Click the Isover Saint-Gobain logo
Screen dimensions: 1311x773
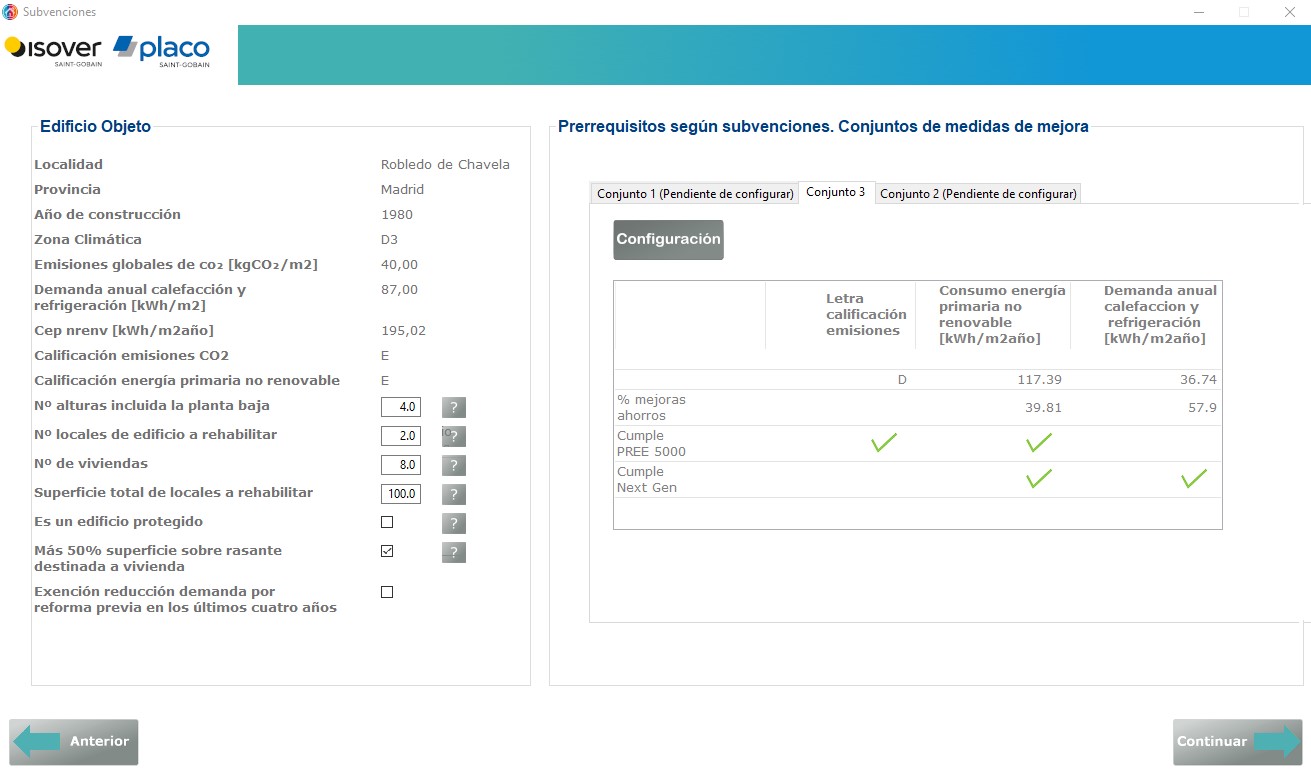53,51
